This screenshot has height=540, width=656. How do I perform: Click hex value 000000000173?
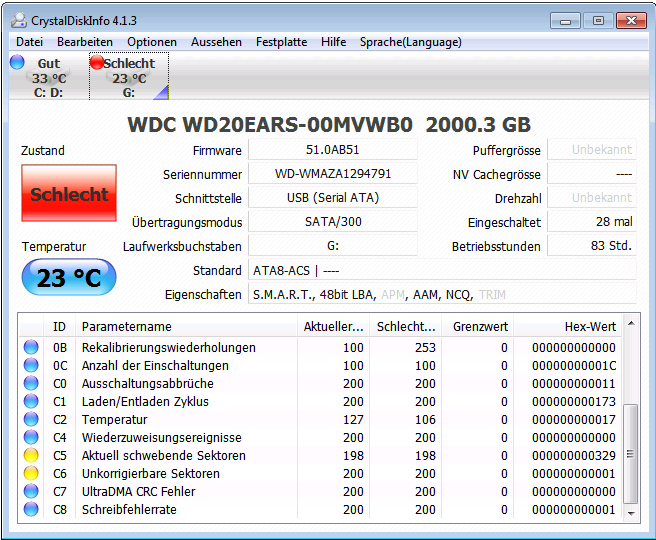(x=574, y=401)
